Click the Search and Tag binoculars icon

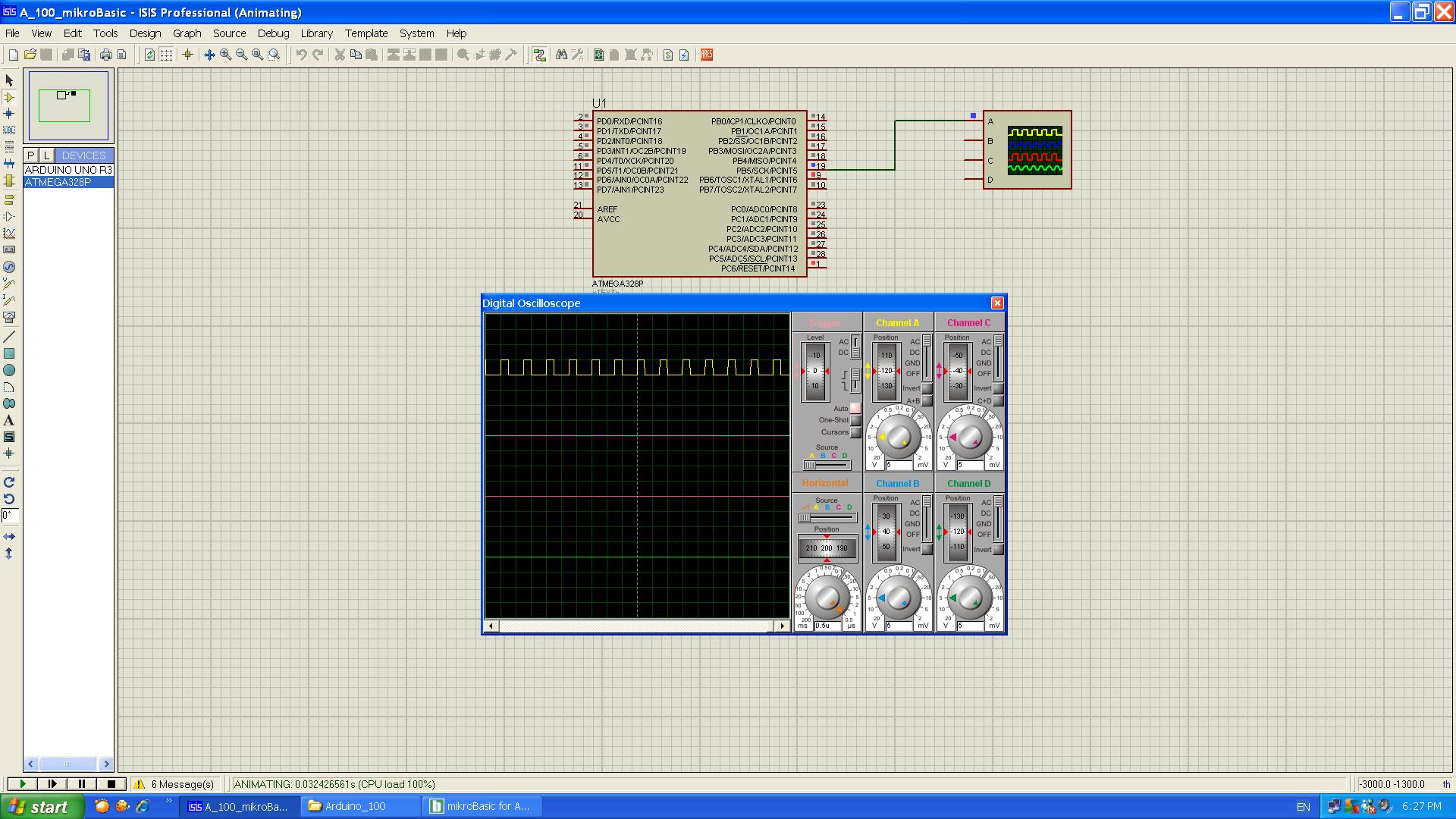point(561,55)
